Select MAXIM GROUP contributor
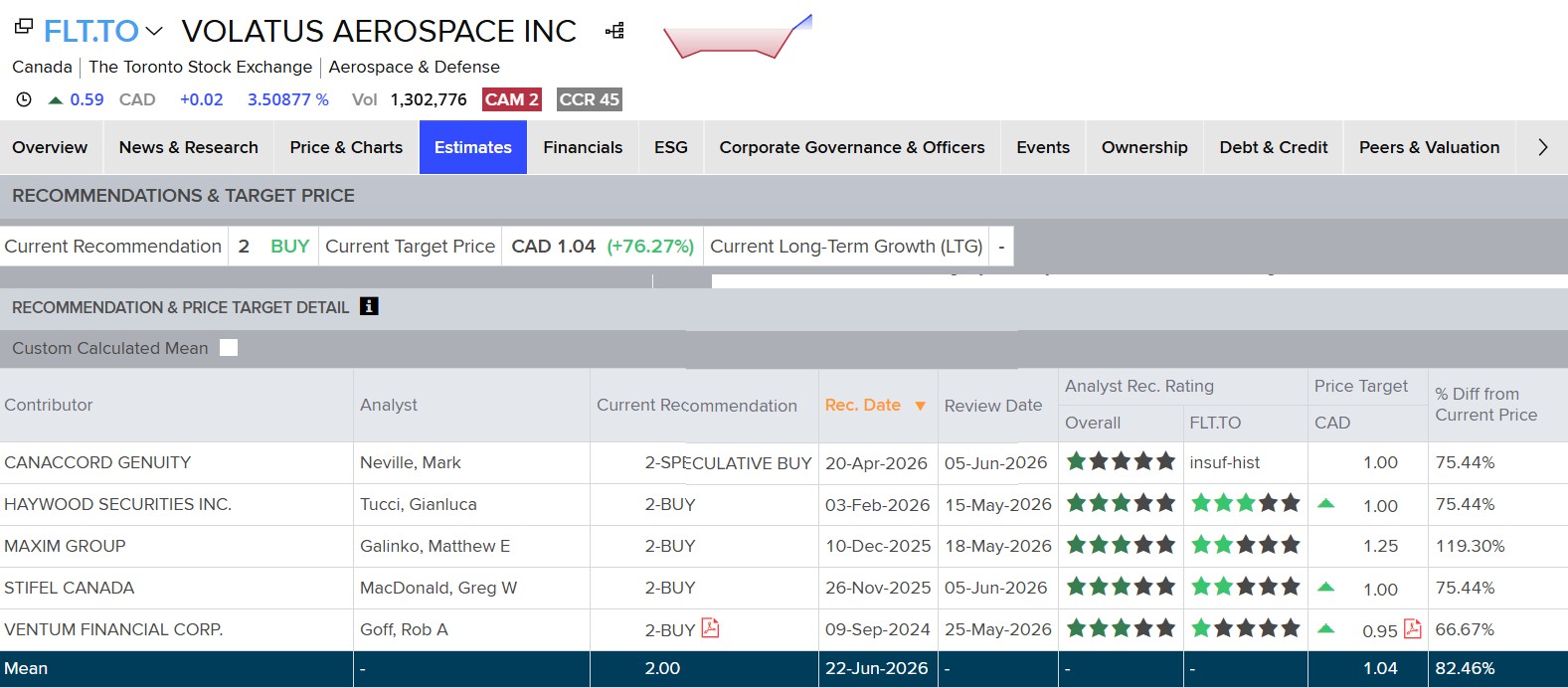 tap(65, 546)
